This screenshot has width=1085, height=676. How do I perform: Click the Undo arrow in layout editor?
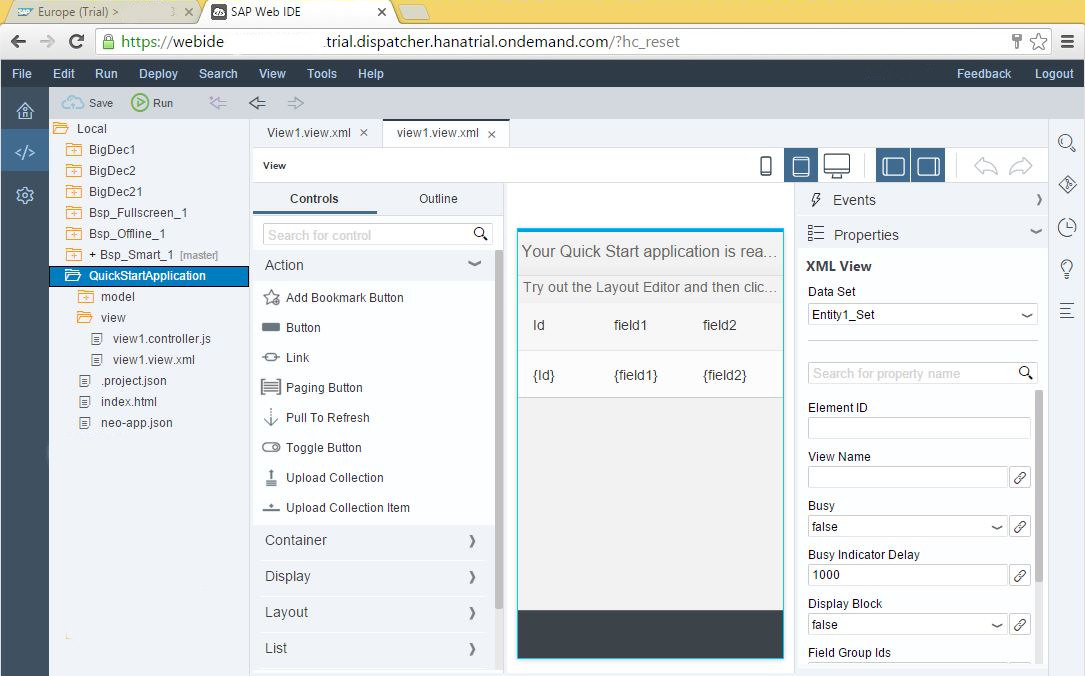[x=985, y=166]
